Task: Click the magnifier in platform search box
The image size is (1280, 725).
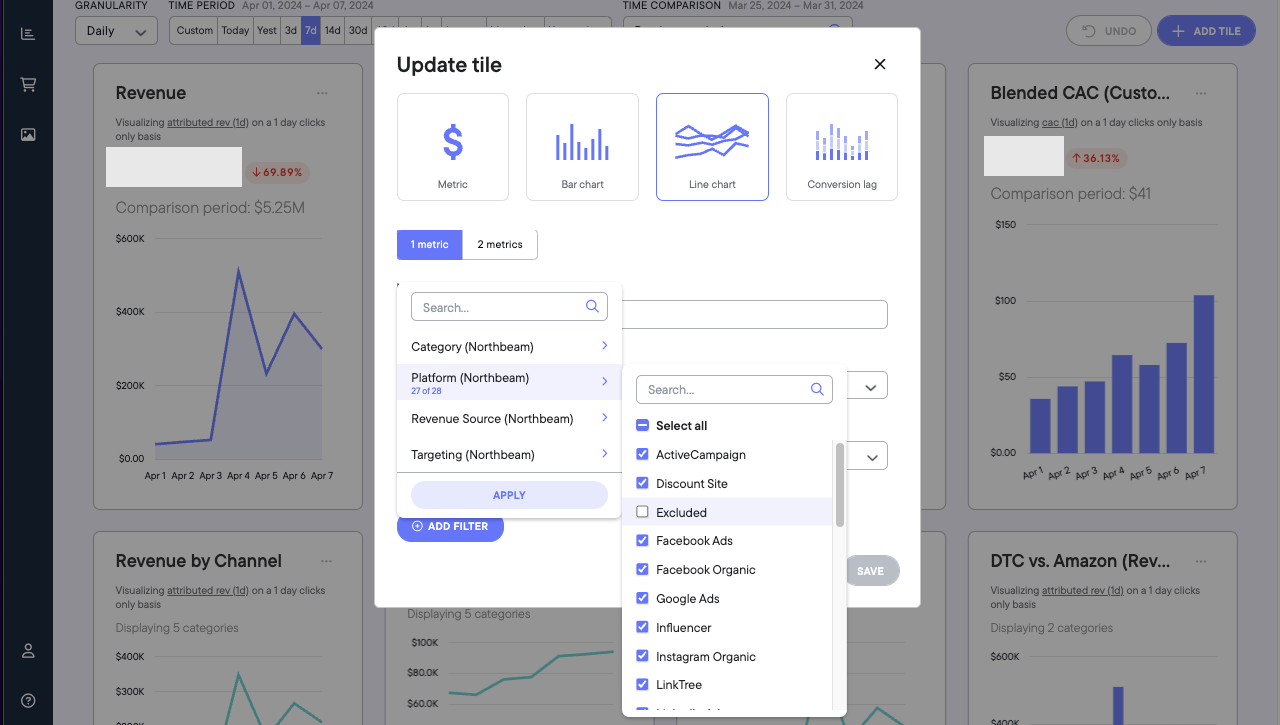Action: click(817, 389)
